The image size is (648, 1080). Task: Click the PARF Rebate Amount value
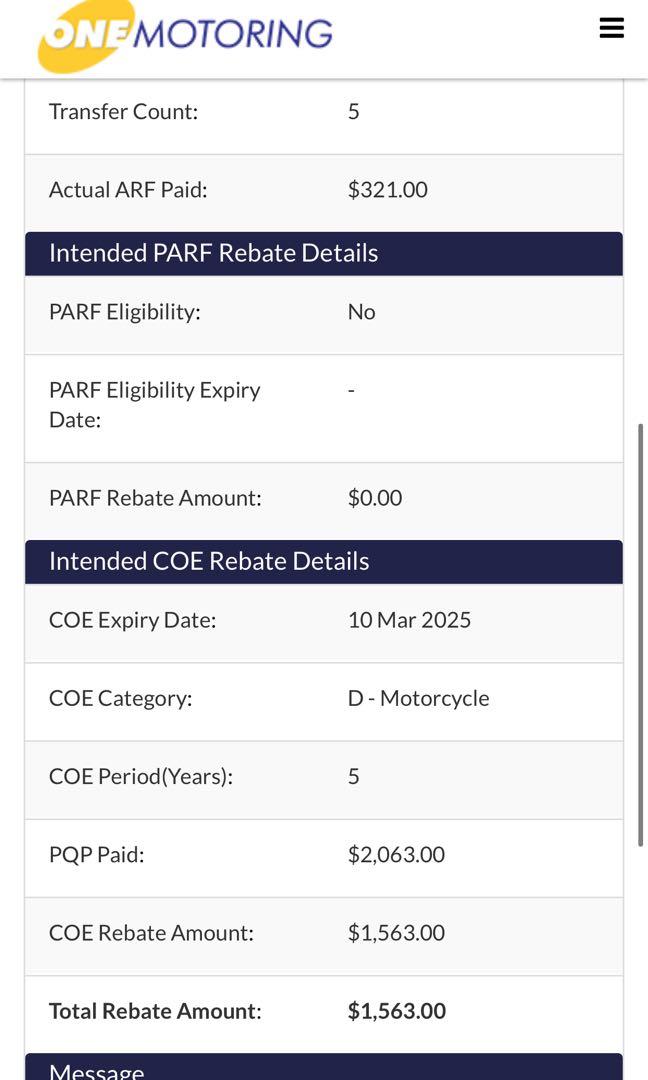[x=376, y=497]
